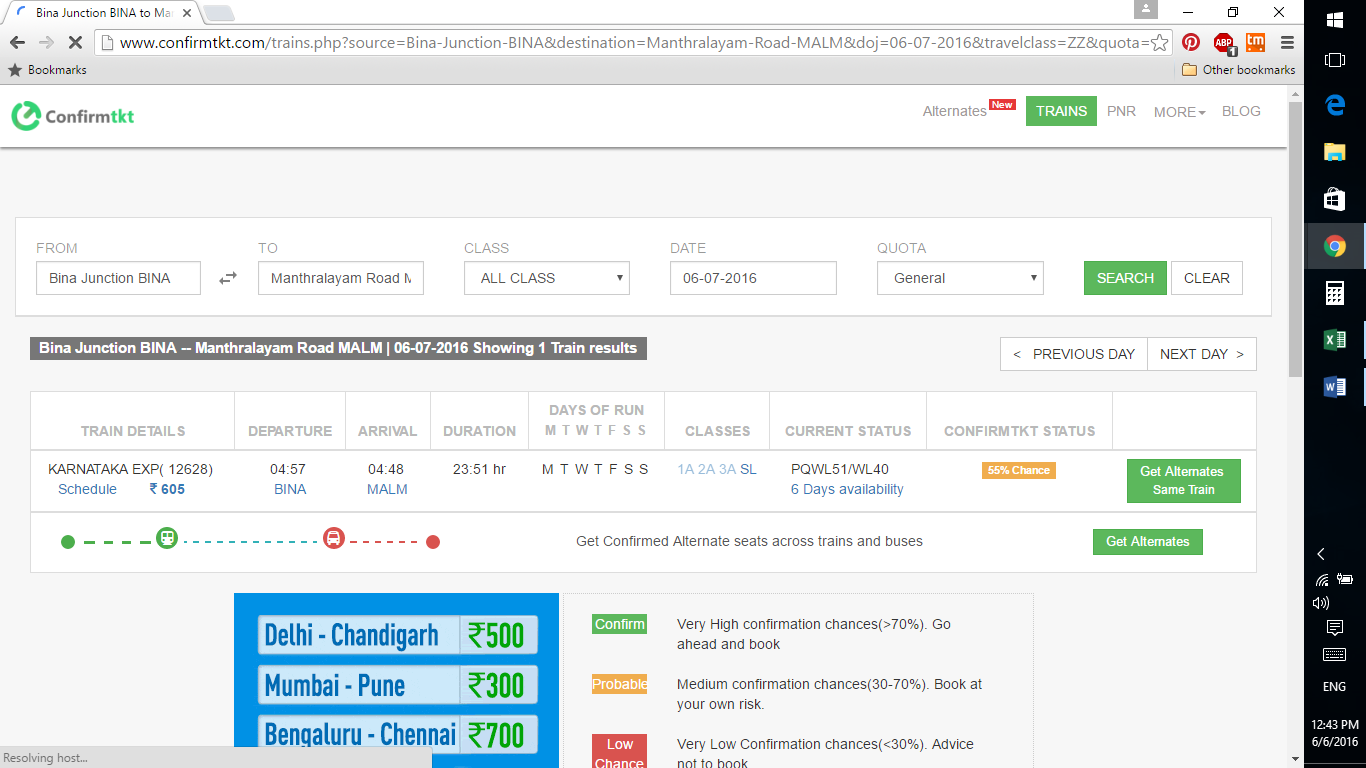
Task: Click the profile icon in the title bar
Action: (x=1146, y=9)
